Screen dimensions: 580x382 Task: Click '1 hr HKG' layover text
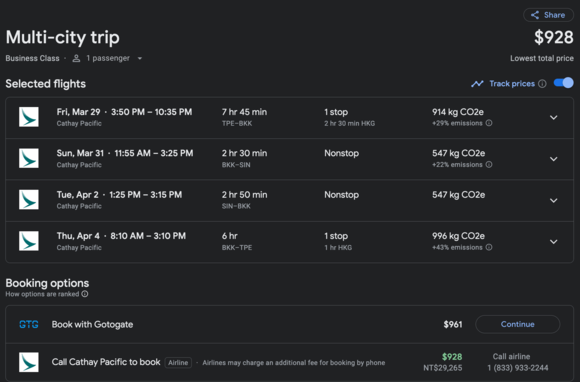pos(338,247)
